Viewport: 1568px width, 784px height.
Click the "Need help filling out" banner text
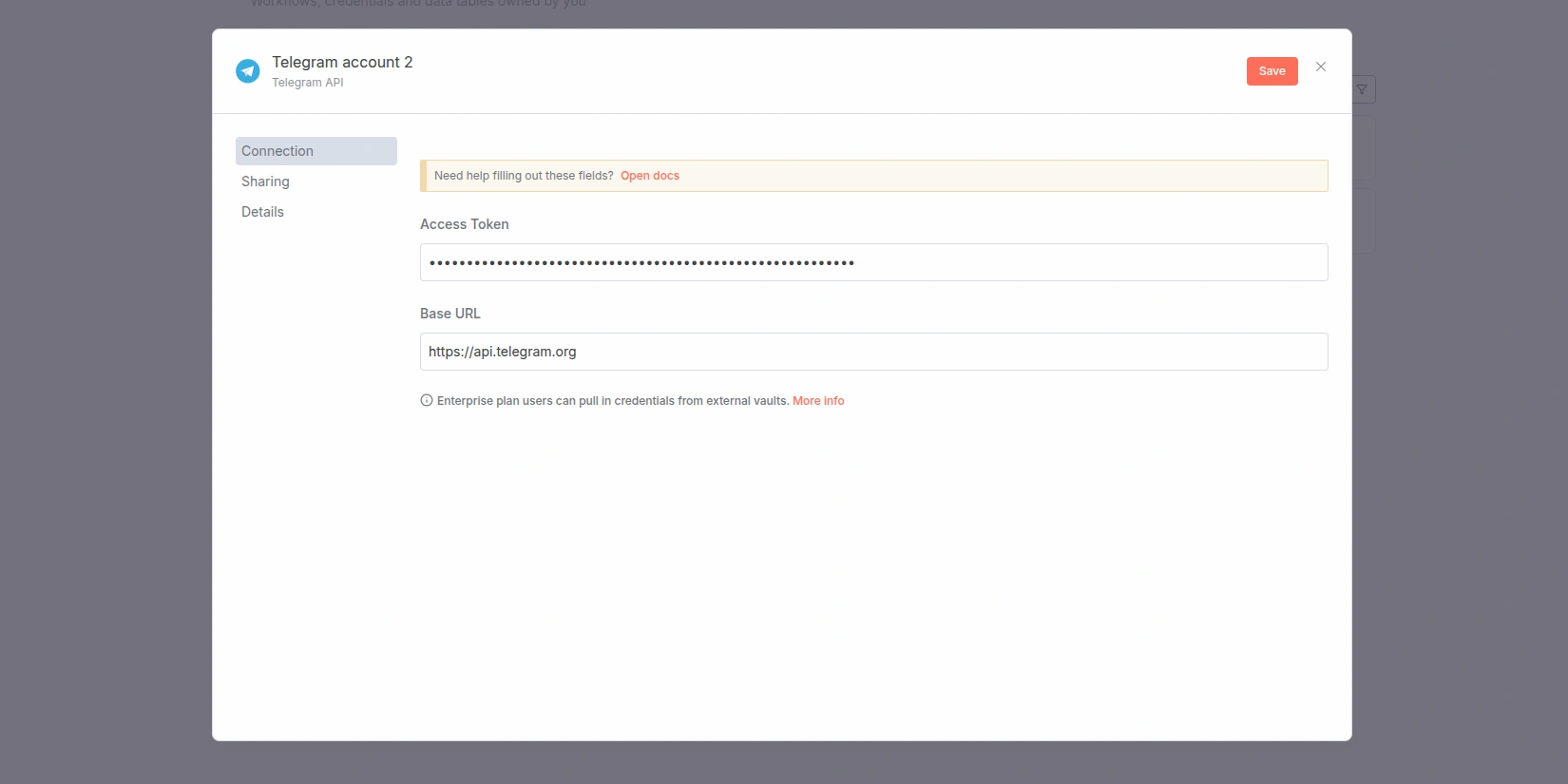[x=523, y=176]
